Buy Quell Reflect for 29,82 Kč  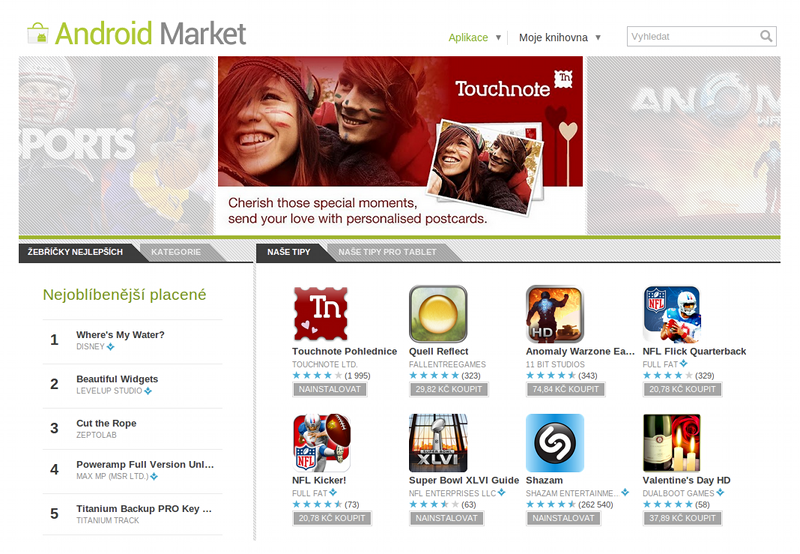(x=448, y=389)
